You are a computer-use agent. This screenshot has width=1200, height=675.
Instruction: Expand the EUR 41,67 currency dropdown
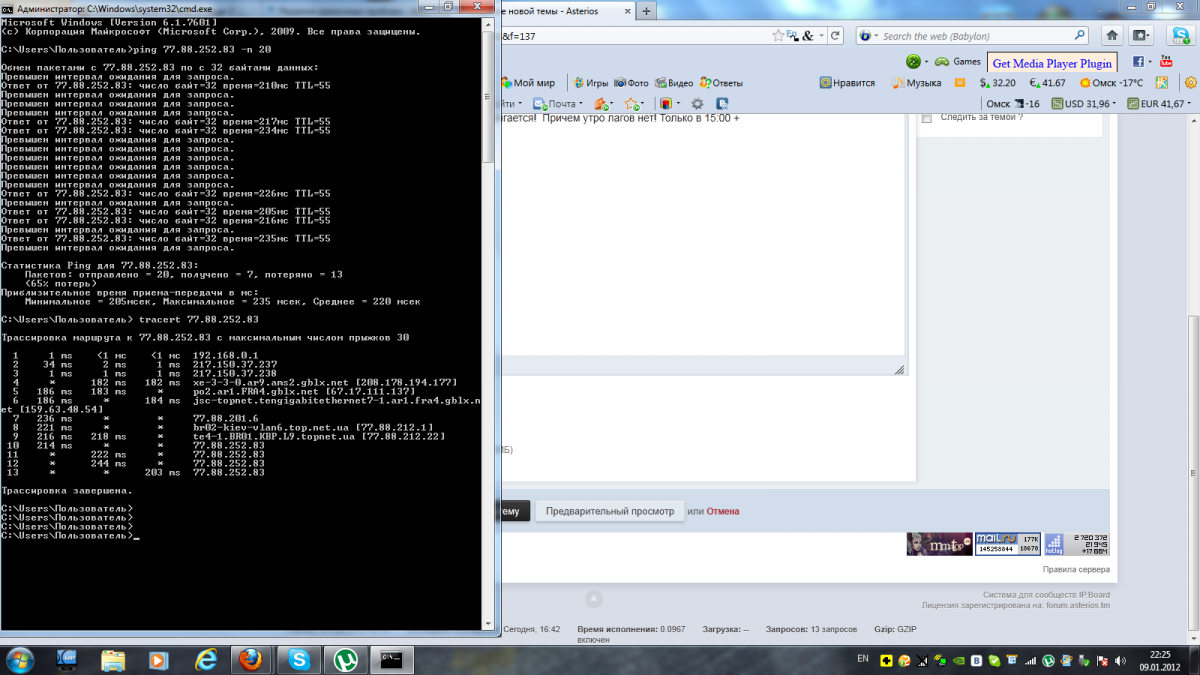(x=1158, y=104)
